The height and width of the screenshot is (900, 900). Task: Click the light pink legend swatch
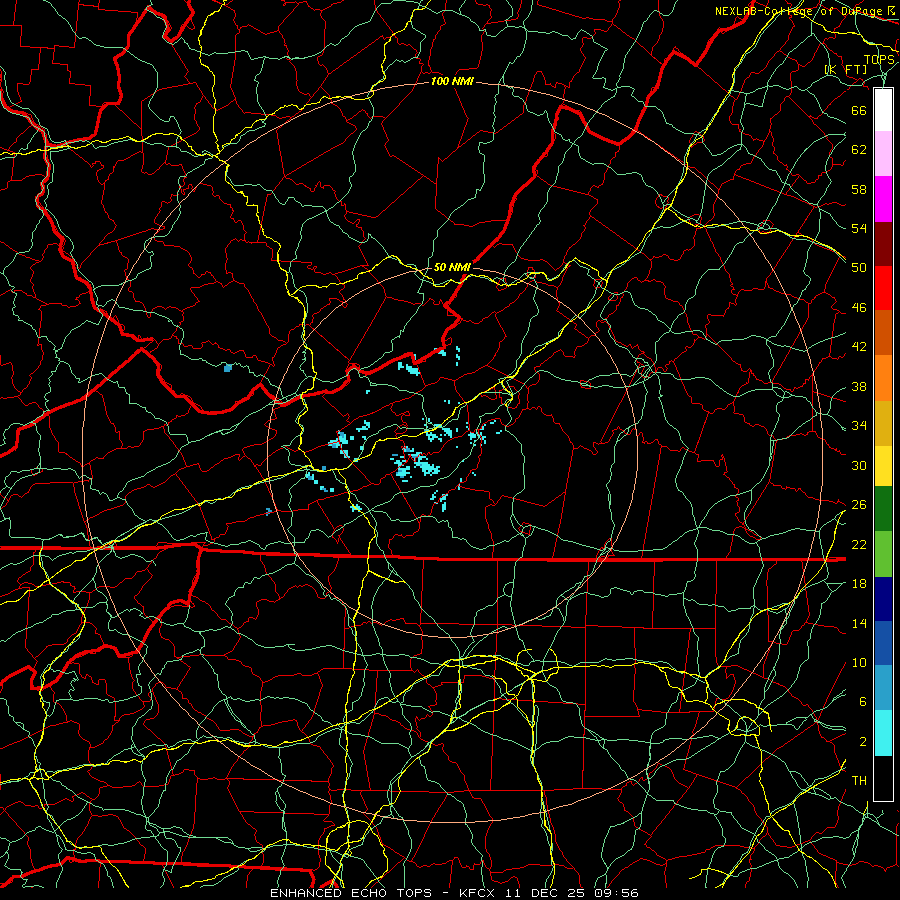click(883, 154)
